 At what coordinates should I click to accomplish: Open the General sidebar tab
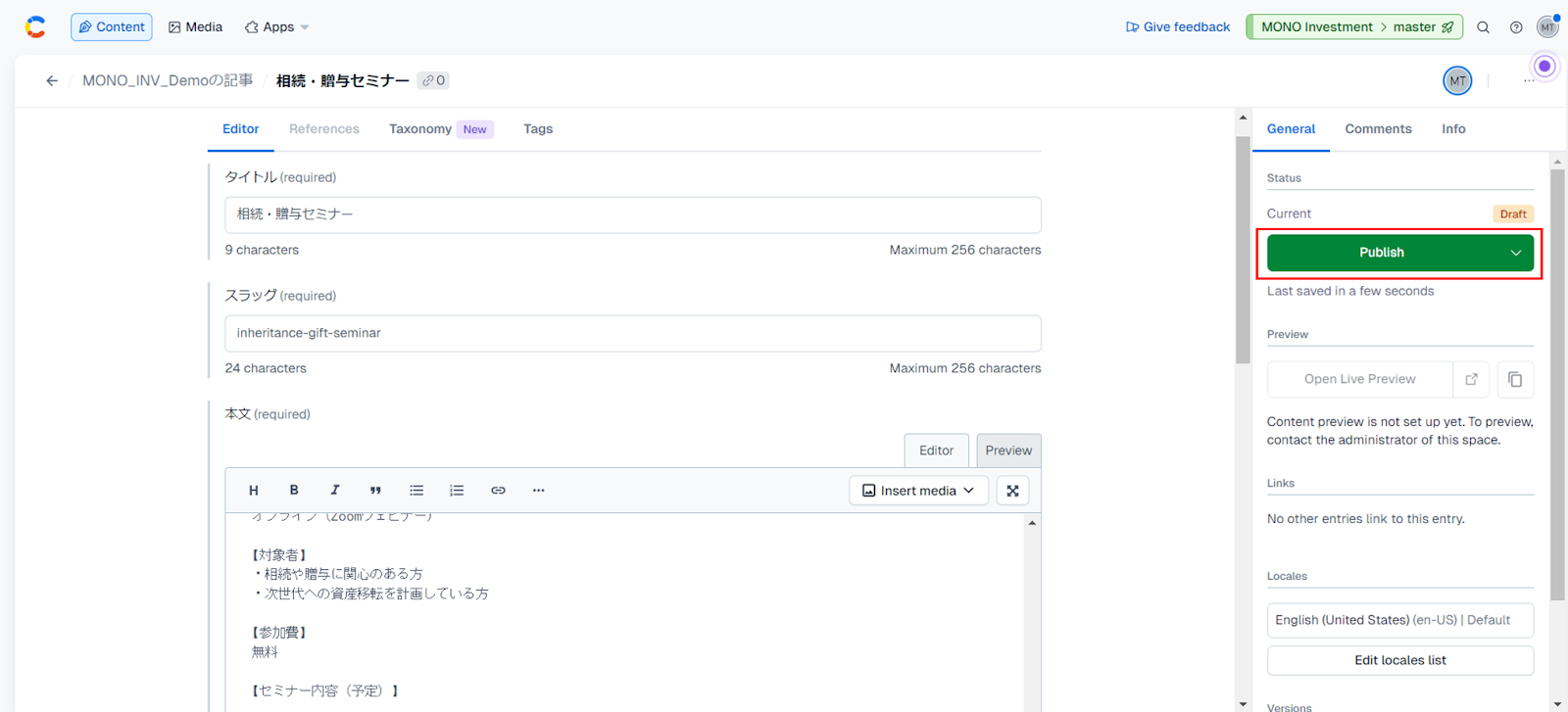pyautogui.click(x=1291, y=129)
